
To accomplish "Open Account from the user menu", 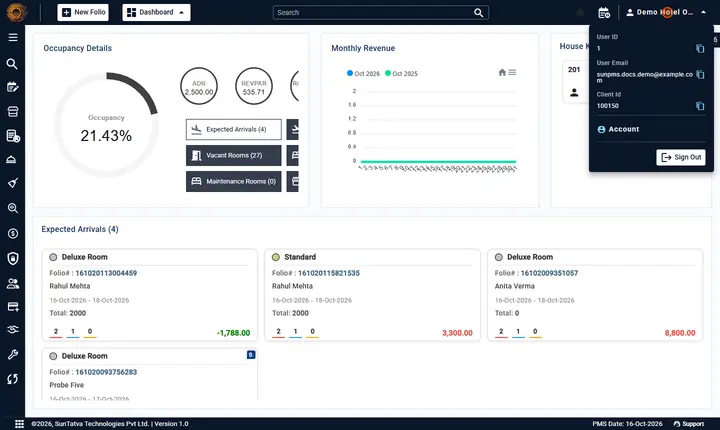I will [618, 130].
